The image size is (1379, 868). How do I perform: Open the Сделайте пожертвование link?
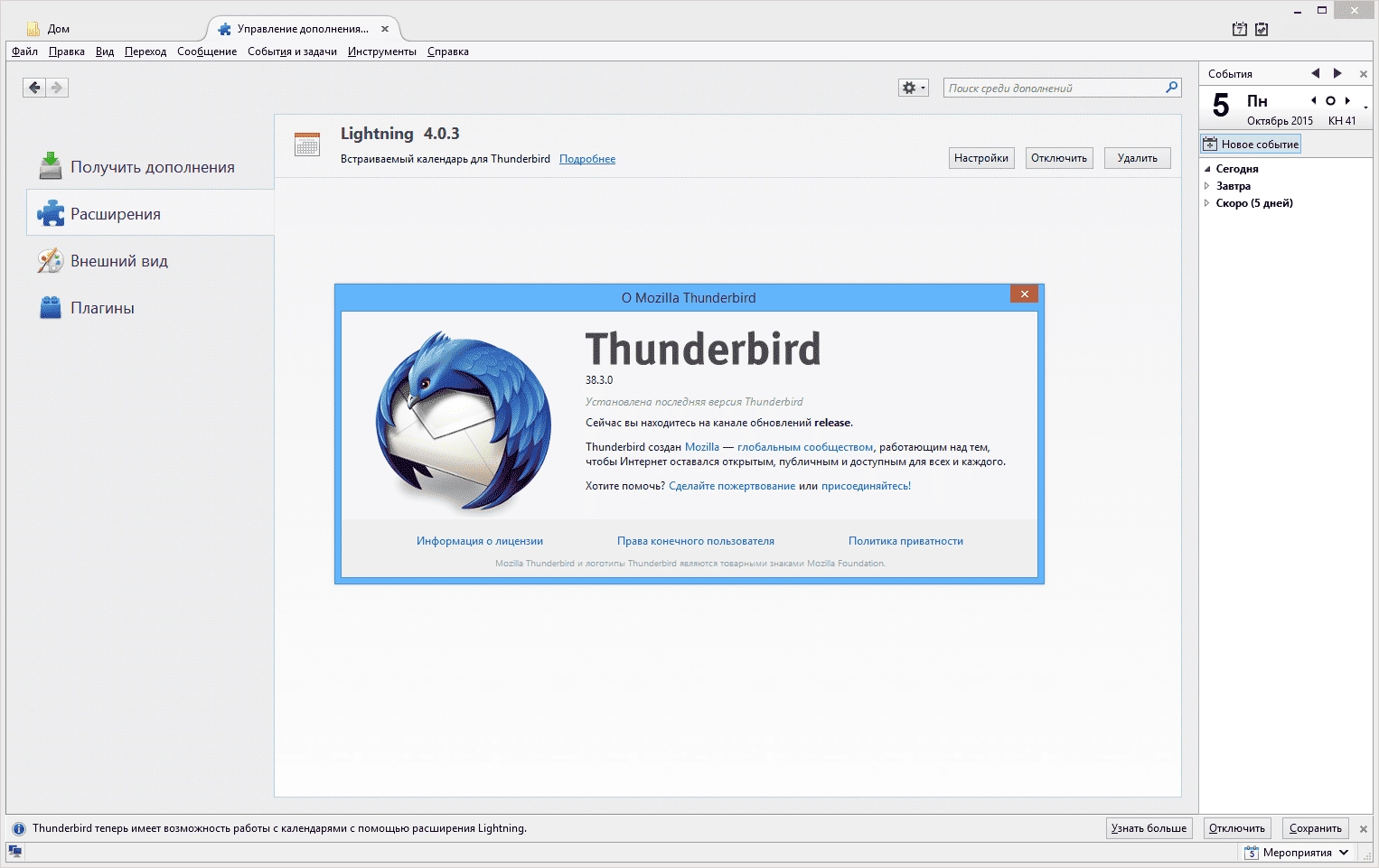click(732, 486)
